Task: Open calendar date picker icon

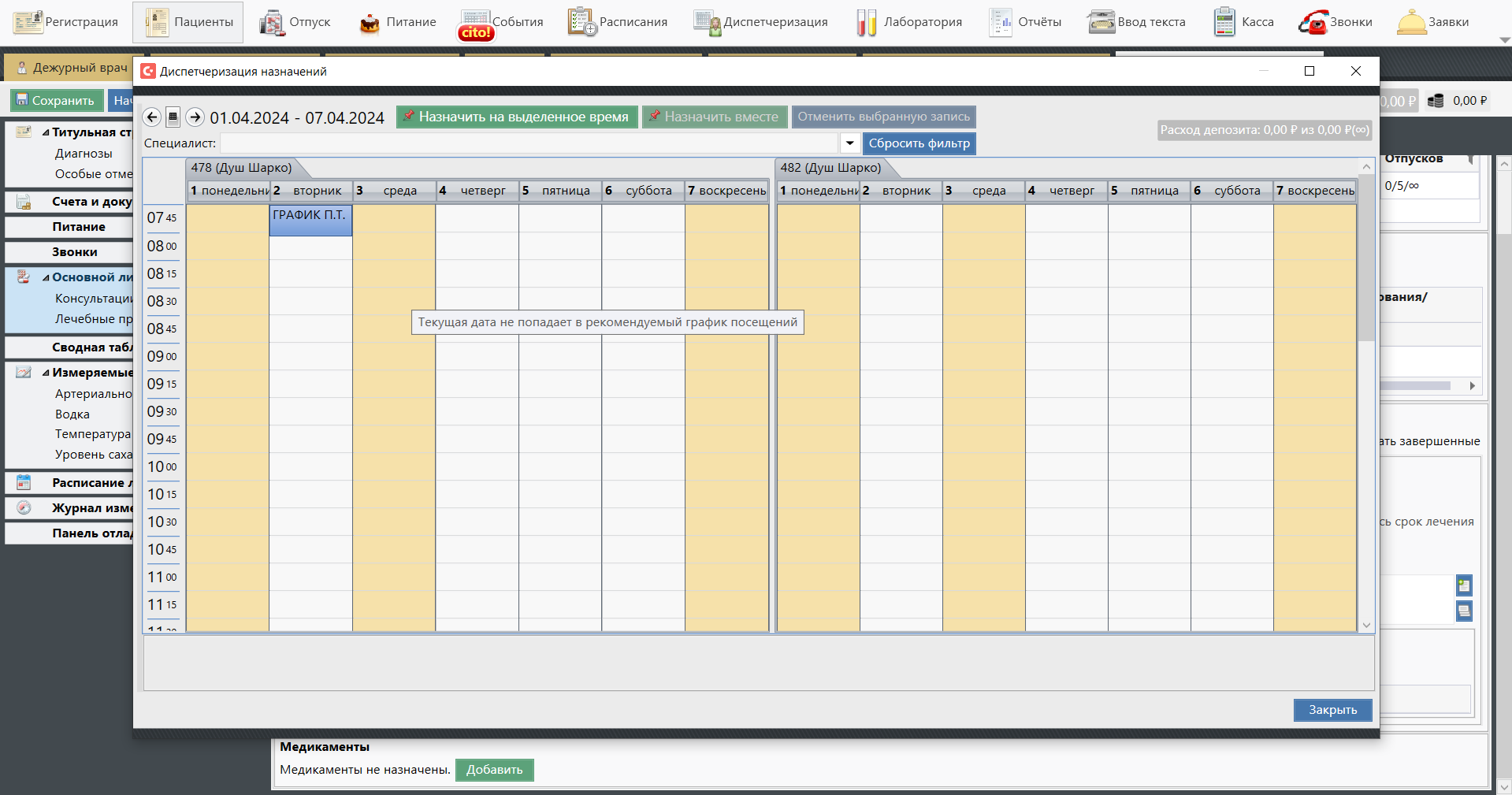Action: 173,117
